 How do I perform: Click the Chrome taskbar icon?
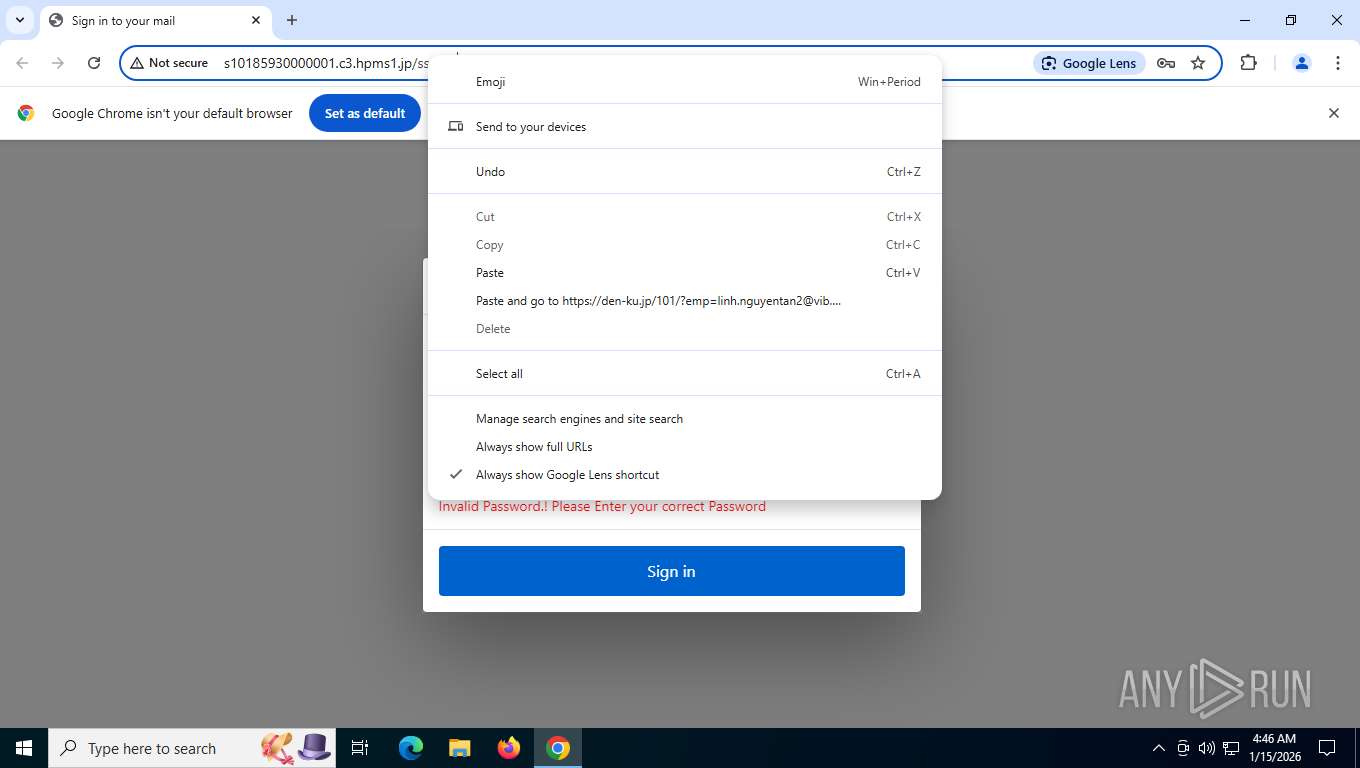[x=558, y=748]
